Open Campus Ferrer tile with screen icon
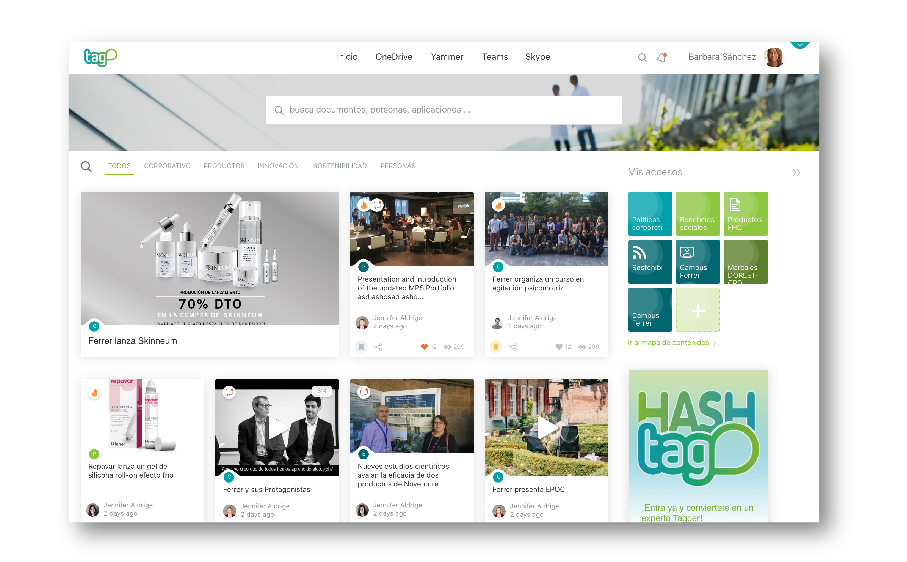The width and height of the screenshot is (907, 562). [x=698, y=262]
